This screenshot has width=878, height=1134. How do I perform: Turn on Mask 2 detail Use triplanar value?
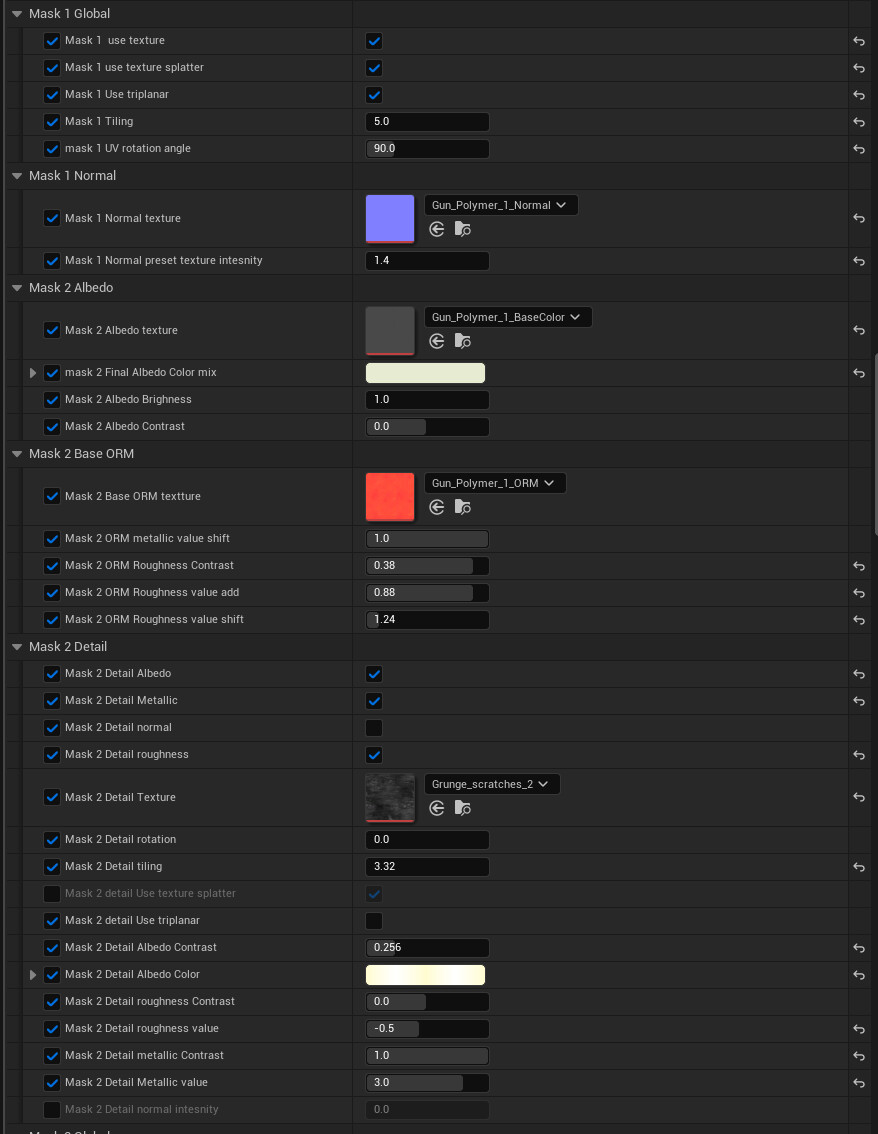(374, 921)
